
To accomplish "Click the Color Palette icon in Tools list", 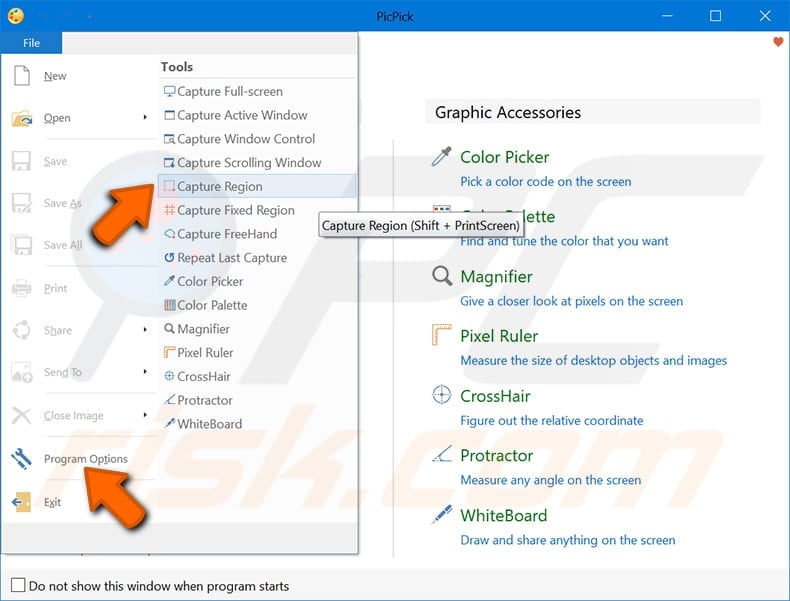I will coord(170,305).
